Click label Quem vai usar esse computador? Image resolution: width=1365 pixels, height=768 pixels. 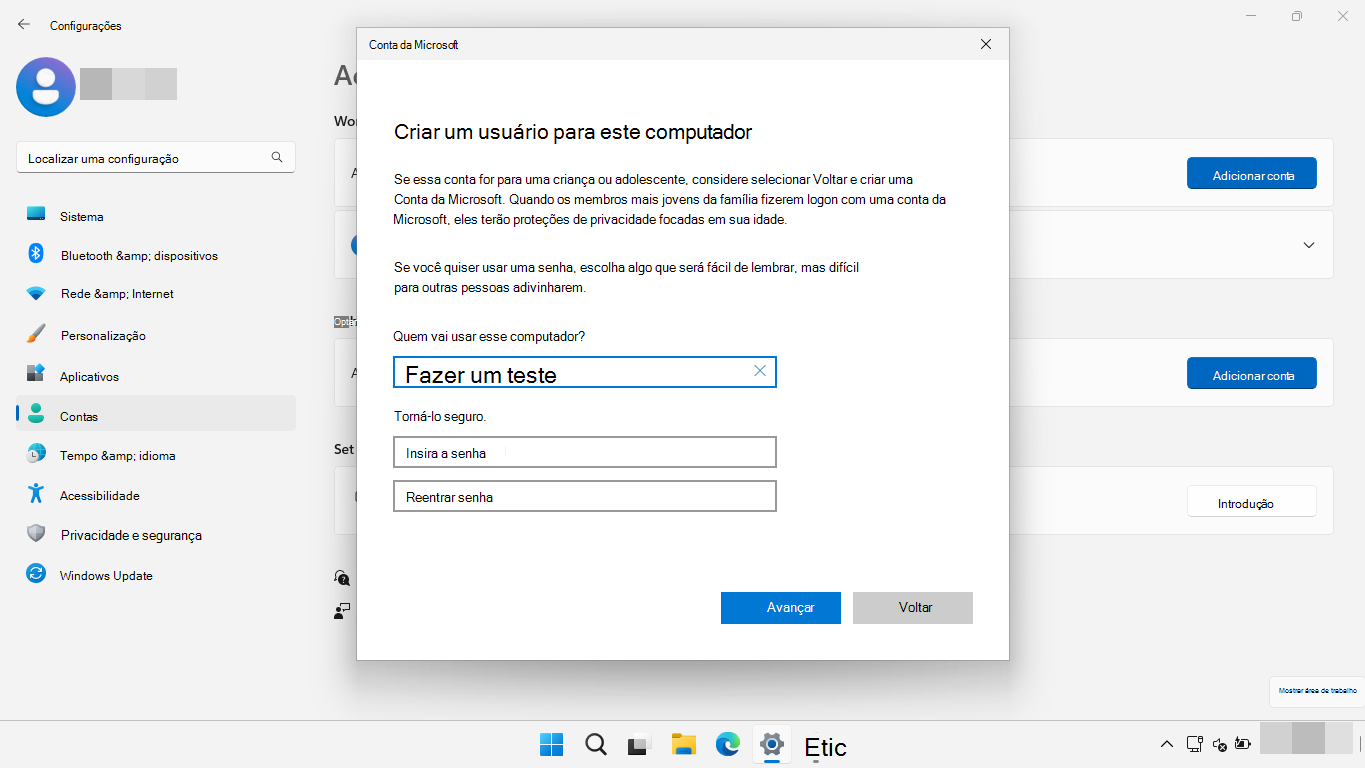click(x=490, y=336)
